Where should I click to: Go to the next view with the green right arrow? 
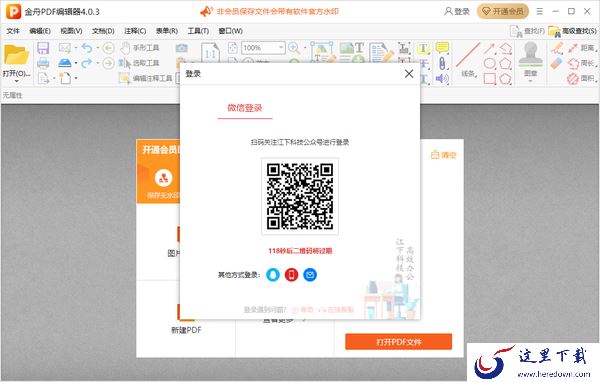click(109, 63)
